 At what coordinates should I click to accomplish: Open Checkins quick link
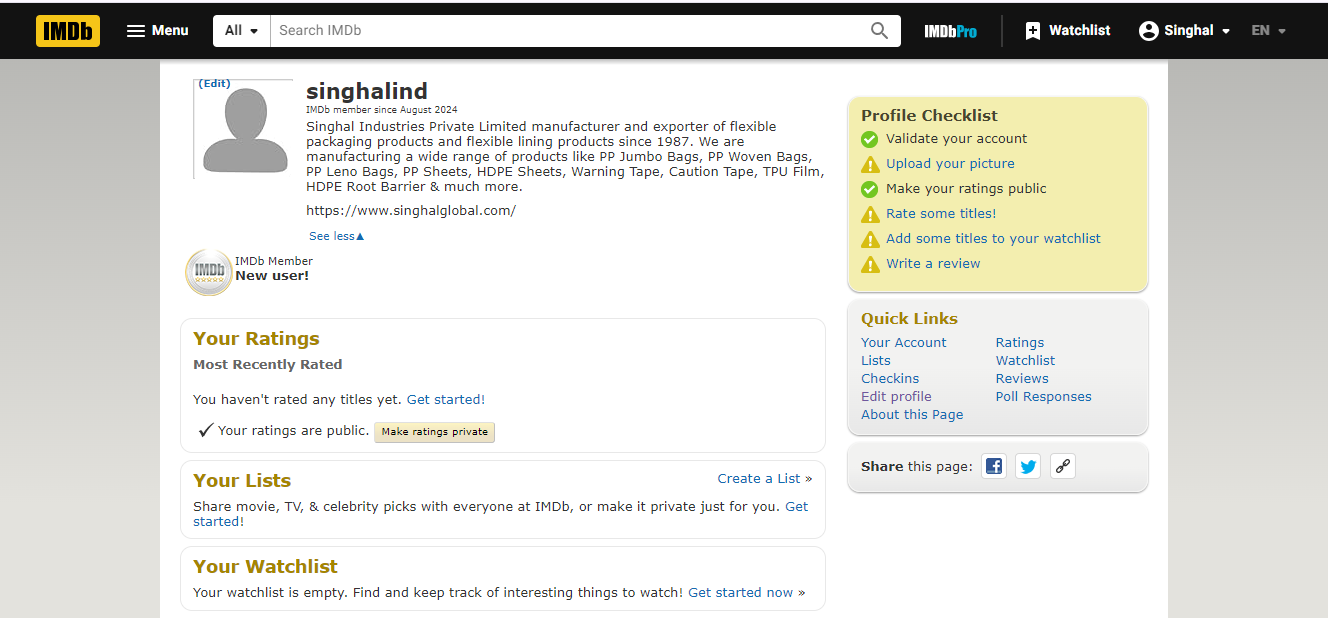[x=890, y=378]
